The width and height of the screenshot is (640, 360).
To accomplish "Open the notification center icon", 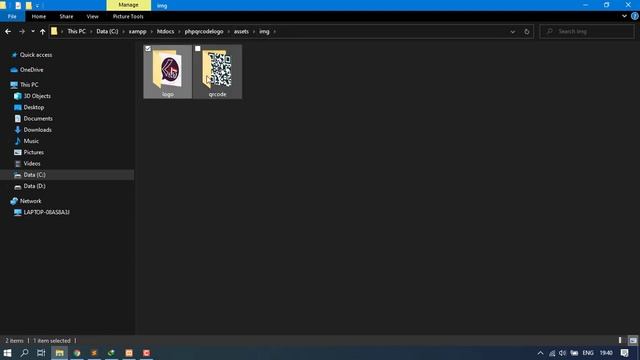I will point(625,353).
